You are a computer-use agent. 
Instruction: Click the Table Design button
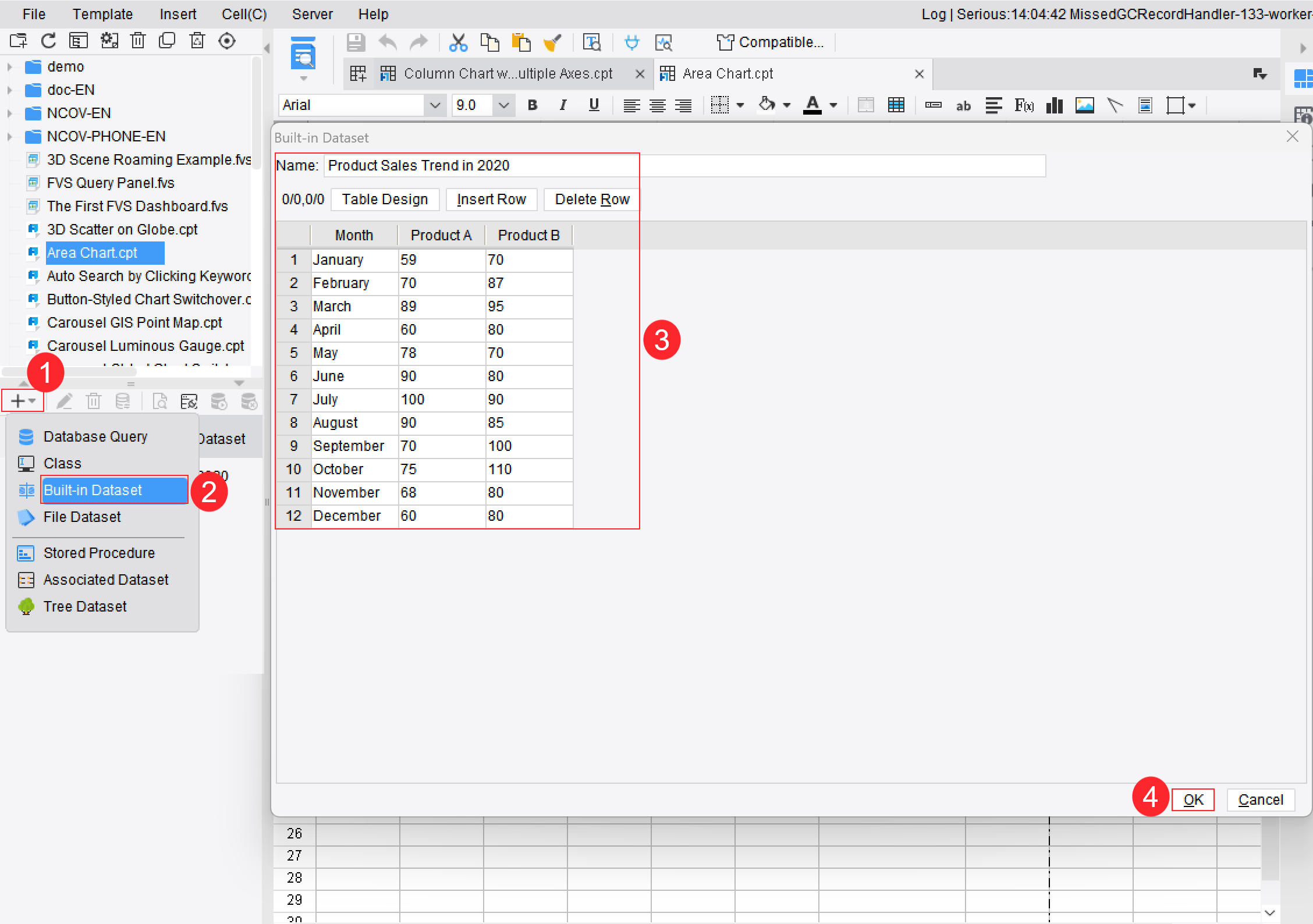coord(385,200)
